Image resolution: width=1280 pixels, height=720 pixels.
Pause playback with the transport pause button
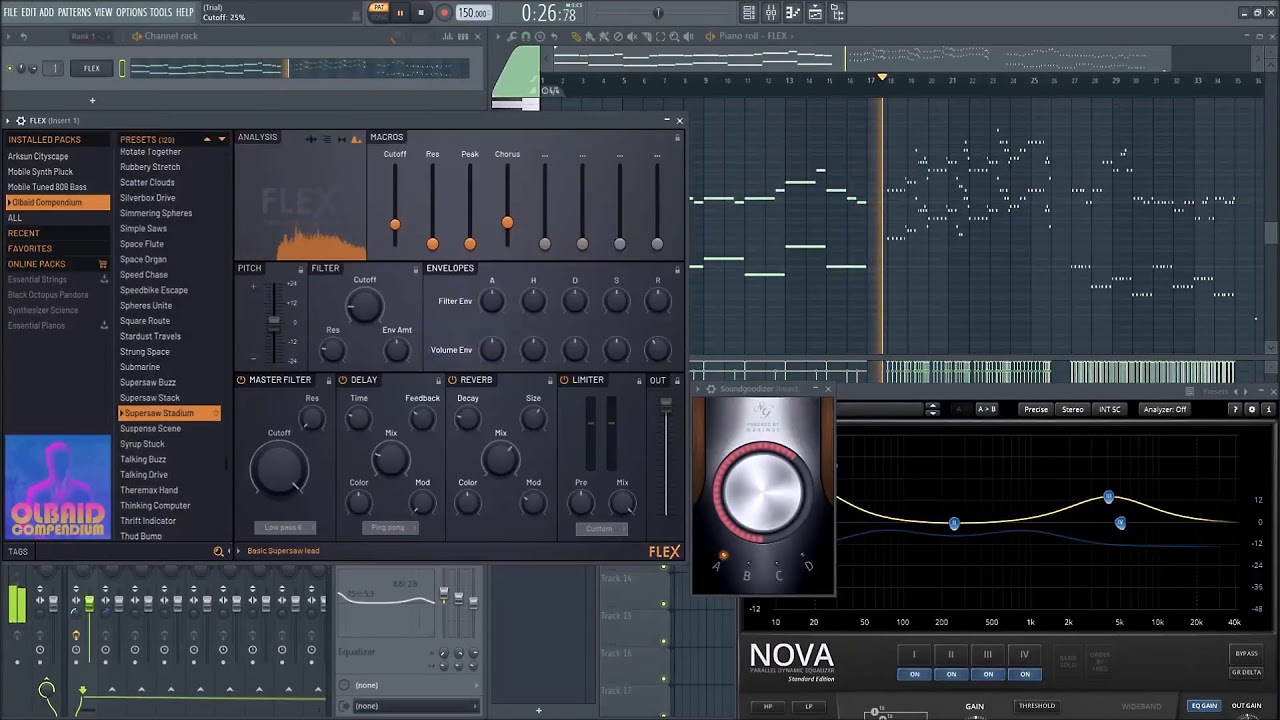point(400,13)
